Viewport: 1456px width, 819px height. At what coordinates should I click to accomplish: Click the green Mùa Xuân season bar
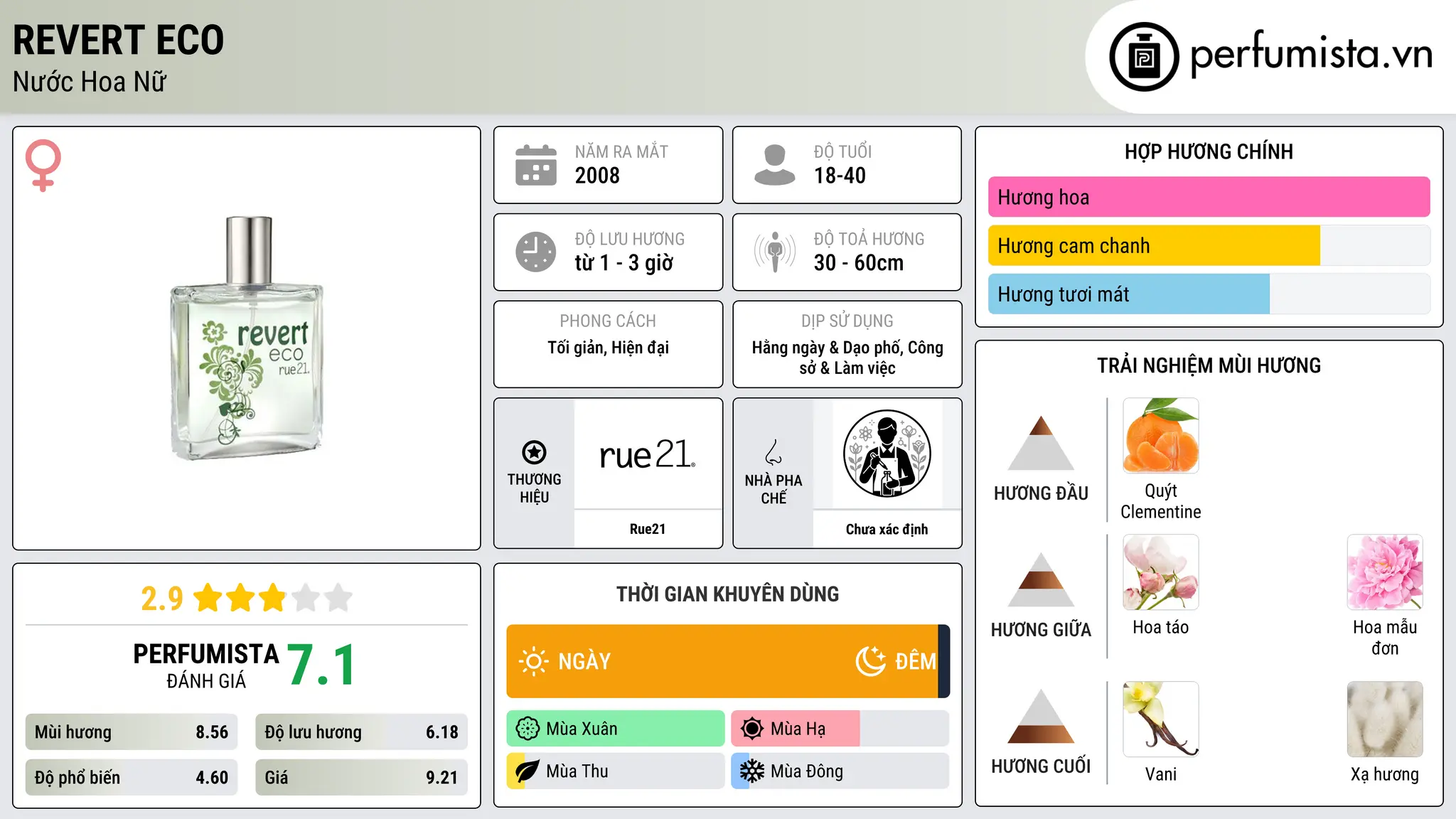[x=616, y=729]
